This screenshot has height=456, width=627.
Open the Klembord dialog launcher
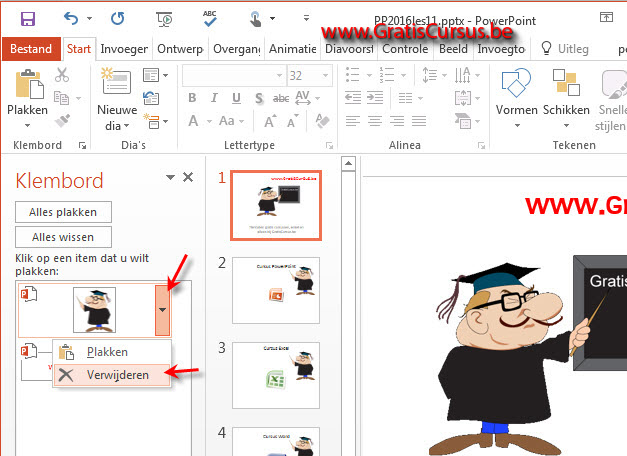82,146
